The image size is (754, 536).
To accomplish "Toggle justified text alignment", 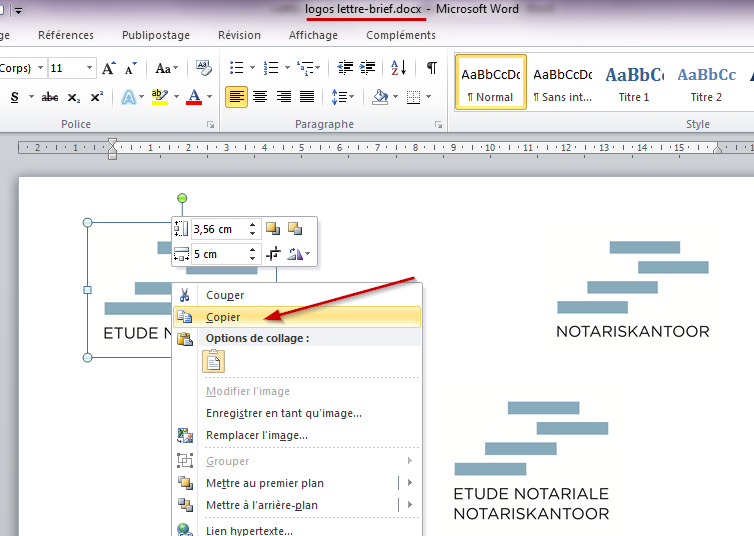I will coord(307,97).
